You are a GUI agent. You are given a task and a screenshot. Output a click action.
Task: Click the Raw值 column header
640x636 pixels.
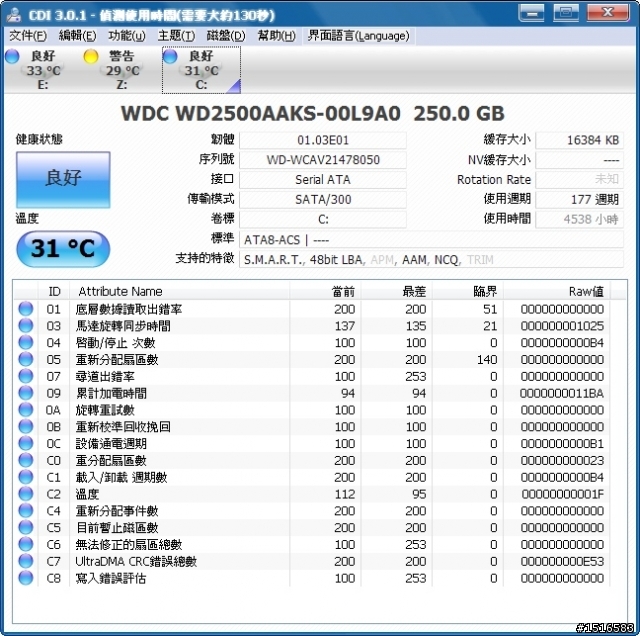557,291
